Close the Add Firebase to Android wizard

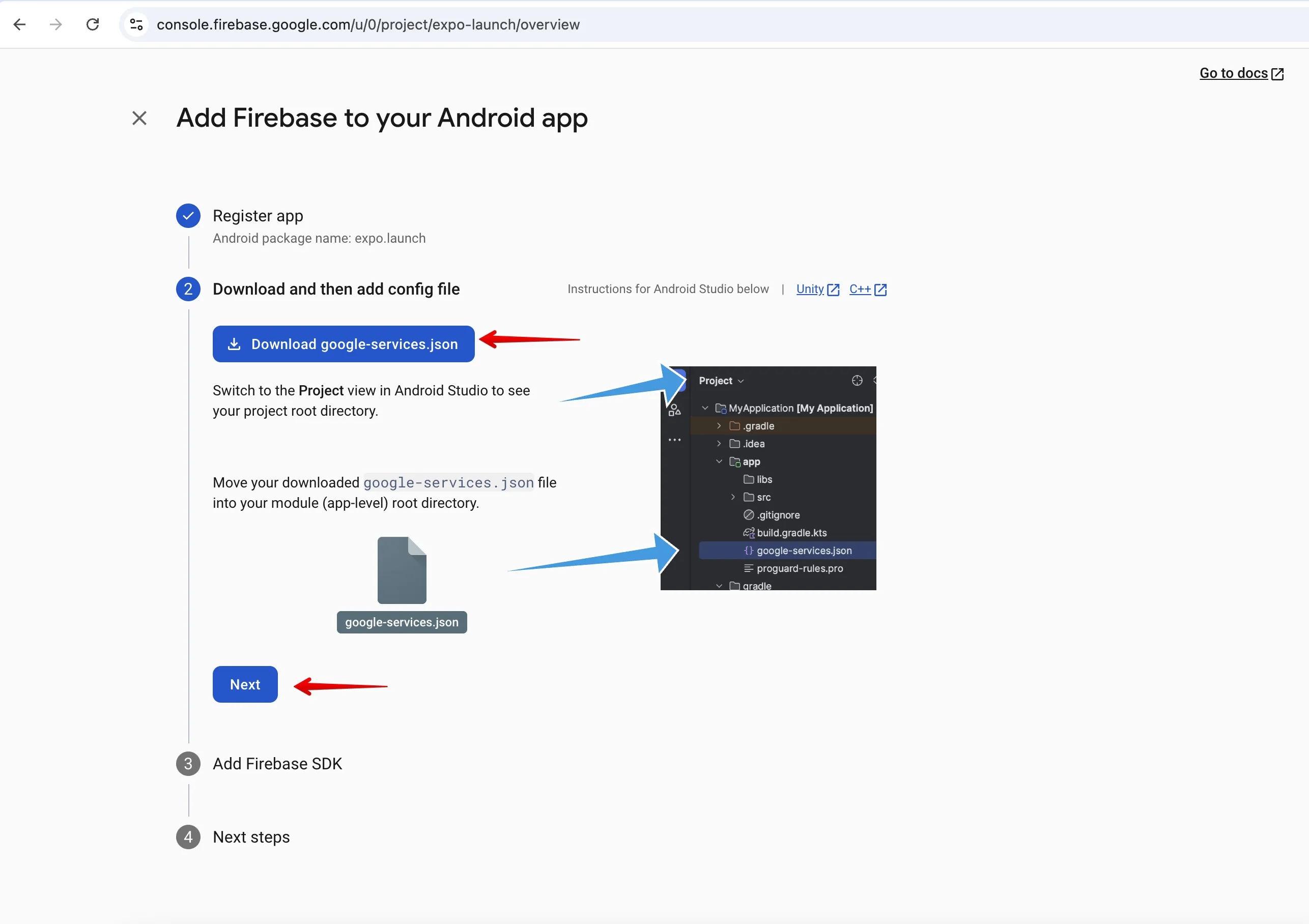click(x=139, y=118)
